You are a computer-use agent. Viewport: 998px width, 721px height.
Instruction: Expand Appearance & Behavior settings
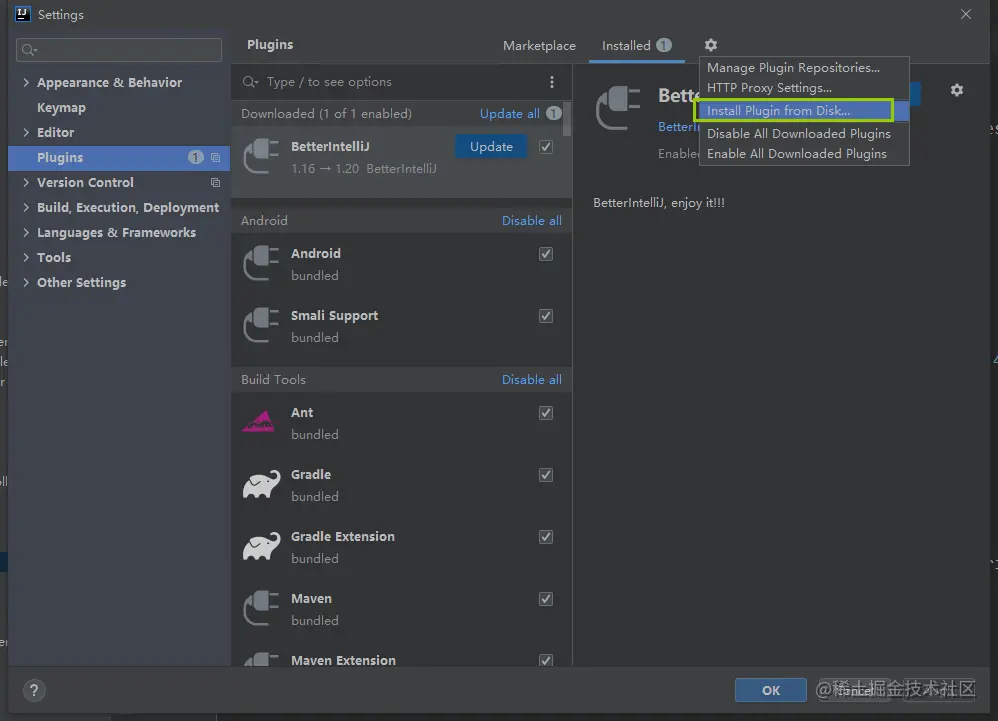(x=26, y=82)
